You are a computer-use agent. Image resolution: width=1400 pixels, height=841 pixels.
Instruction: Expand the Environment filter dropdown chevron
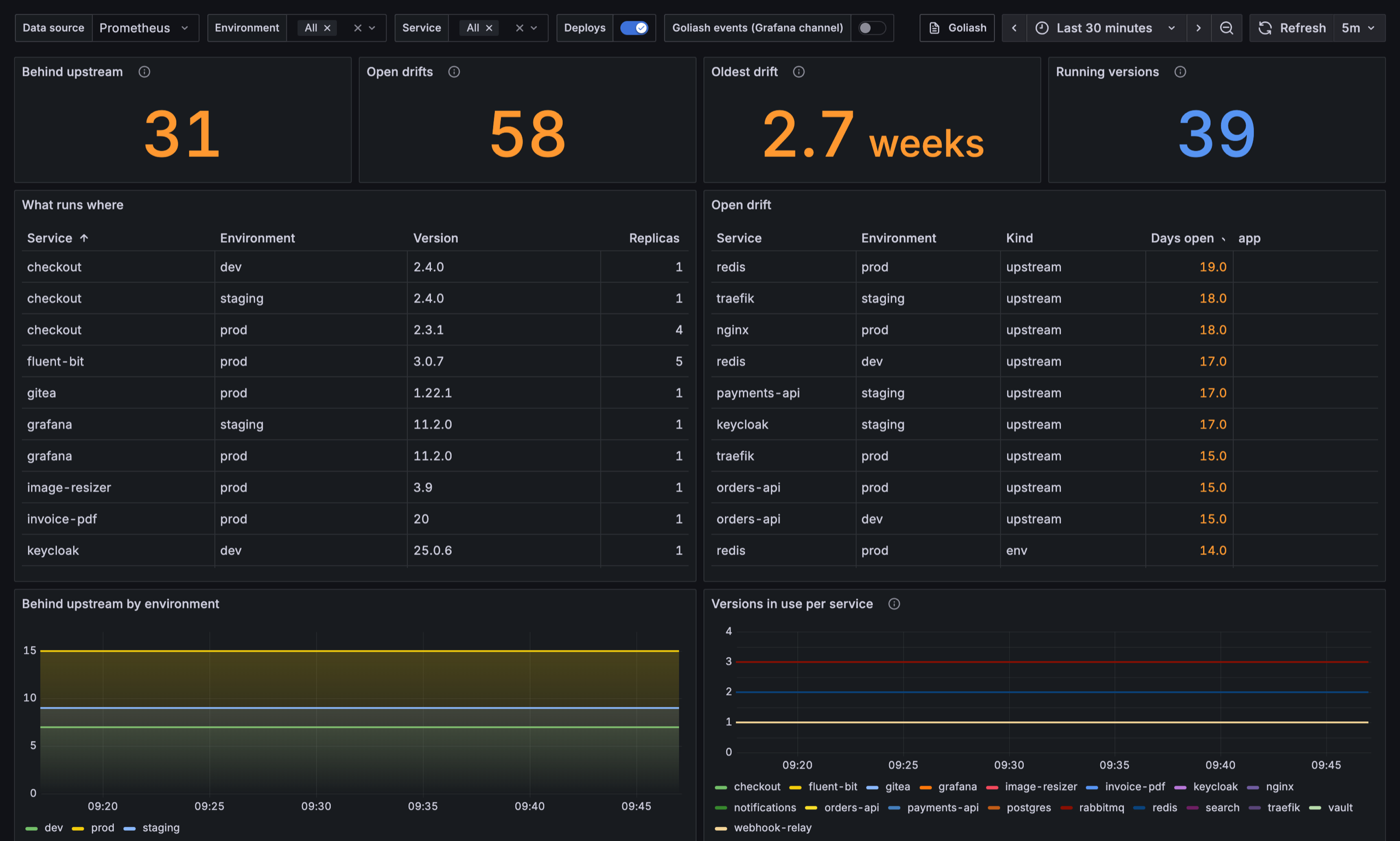click(x=372, y=28)
